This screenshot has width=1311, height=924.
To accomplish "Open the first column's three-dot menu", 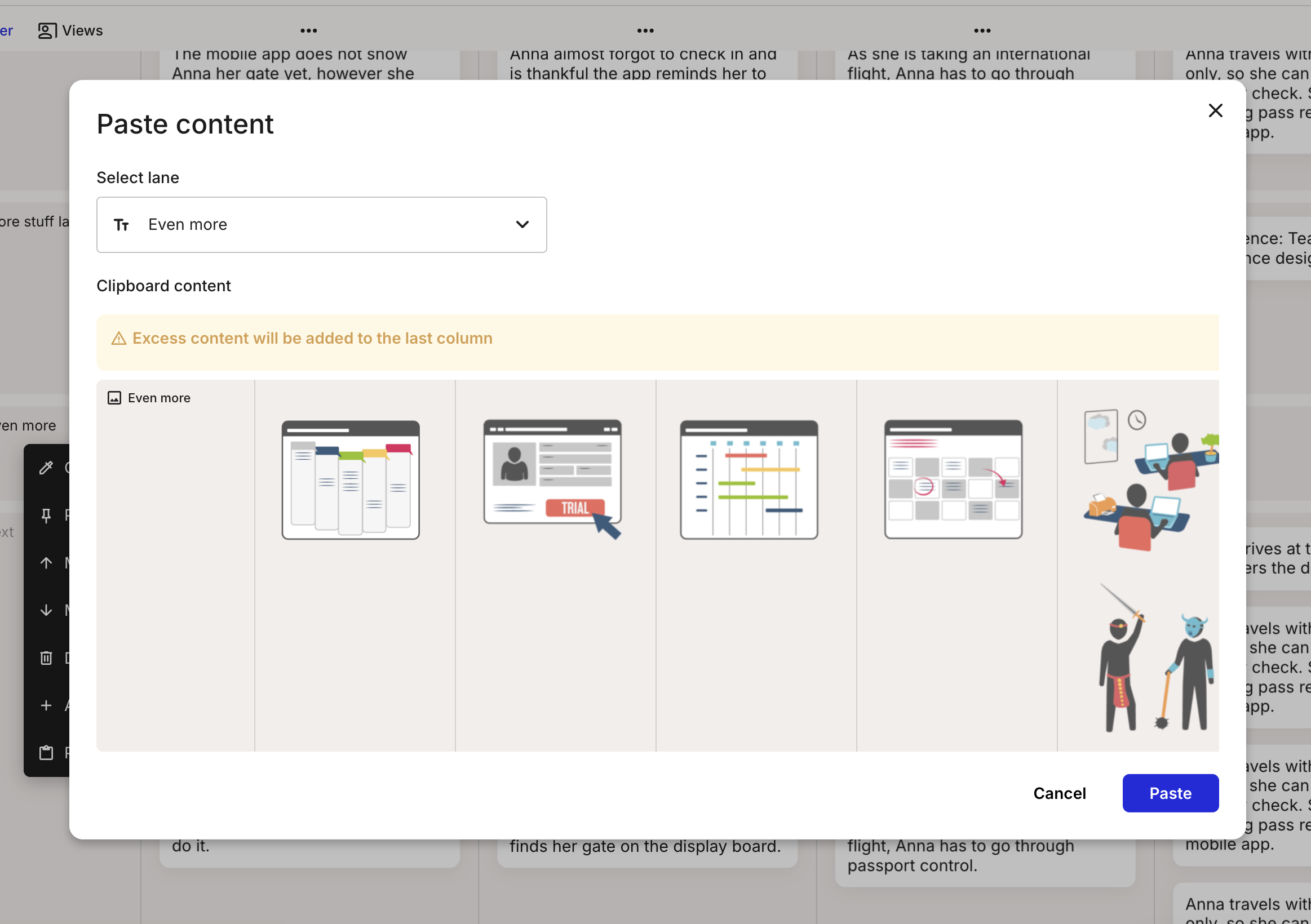I will point(308,30).
